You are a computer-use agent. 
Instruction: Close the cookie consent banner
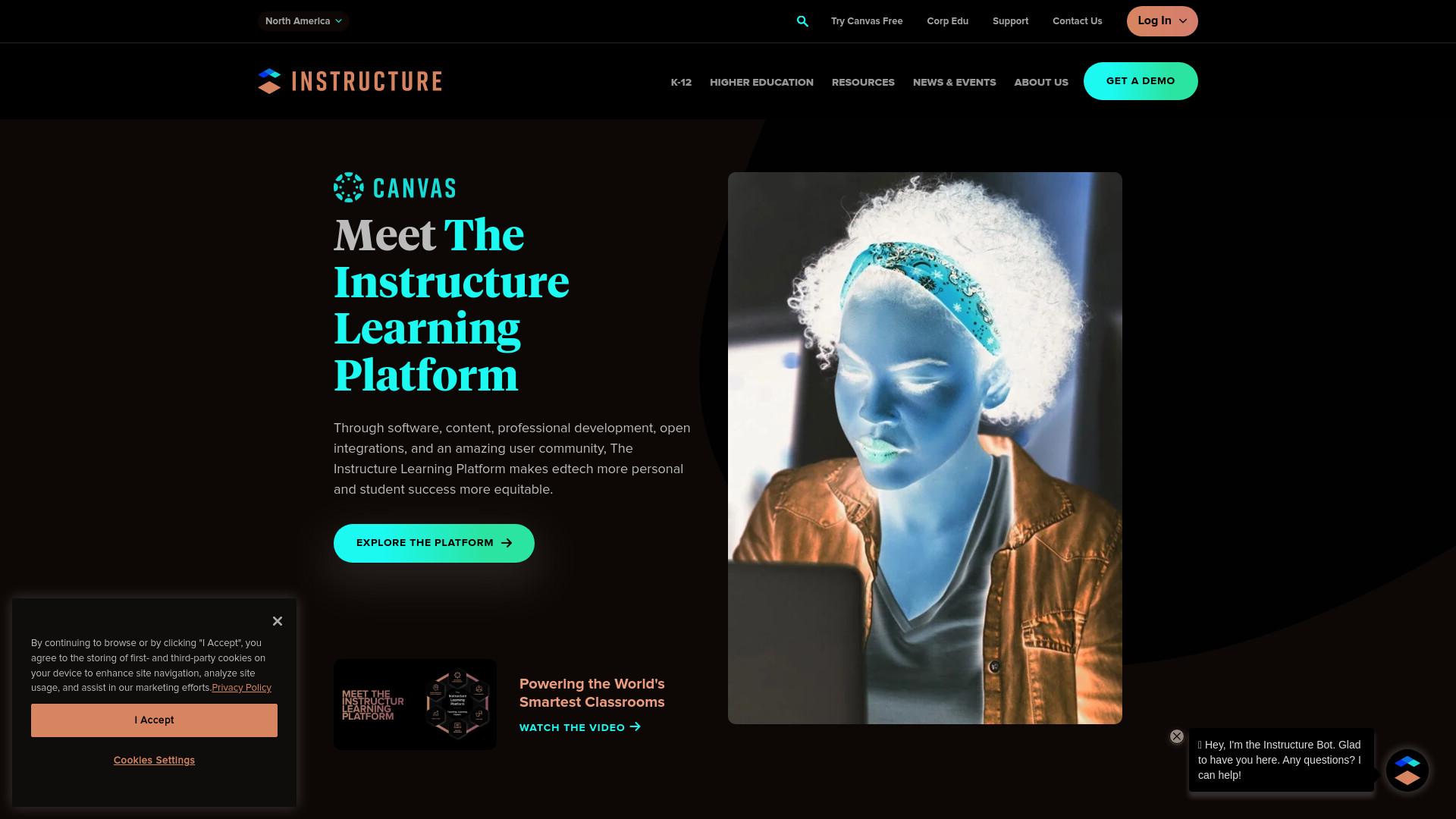278,621
